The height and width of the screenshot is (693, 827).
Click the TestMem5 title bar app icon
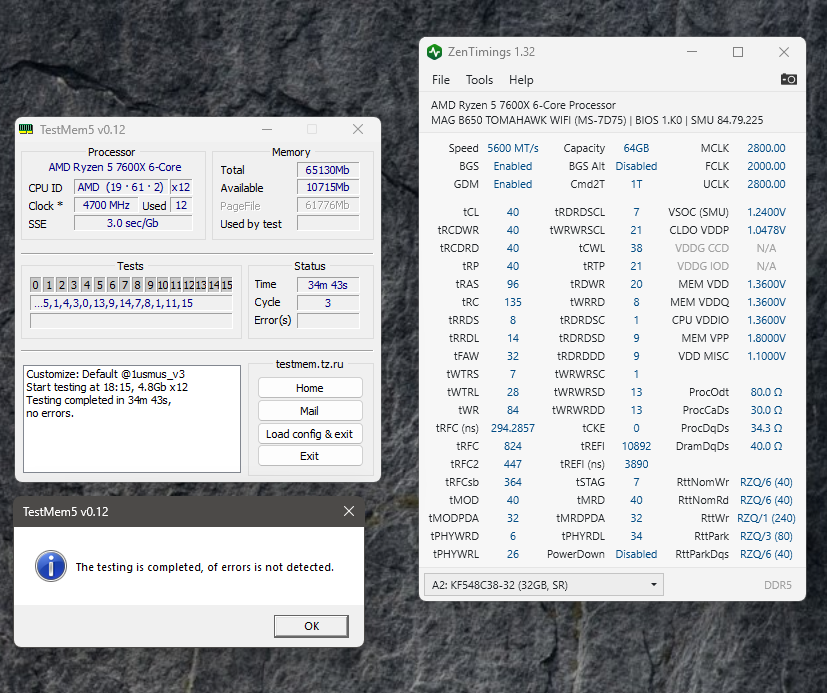coord(26,130)
